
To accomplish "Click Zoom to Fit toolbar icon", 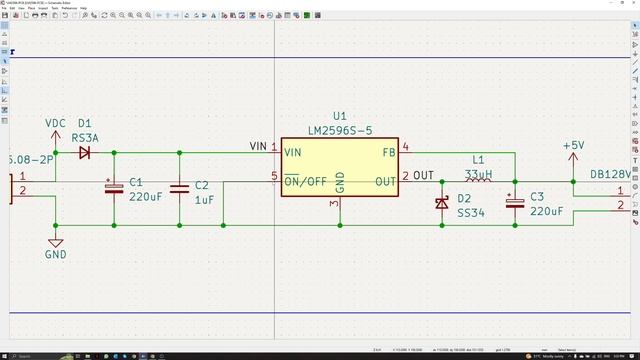I will (131, 15).
